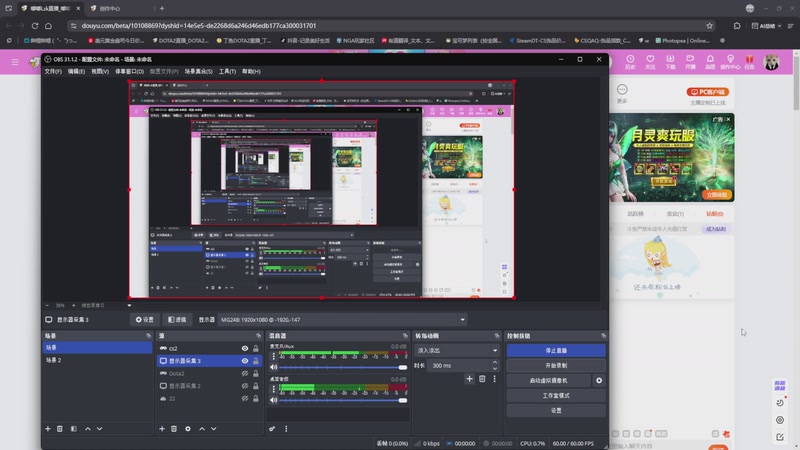Open advanced audio properties in mixer footer

[x=272, y=429]
